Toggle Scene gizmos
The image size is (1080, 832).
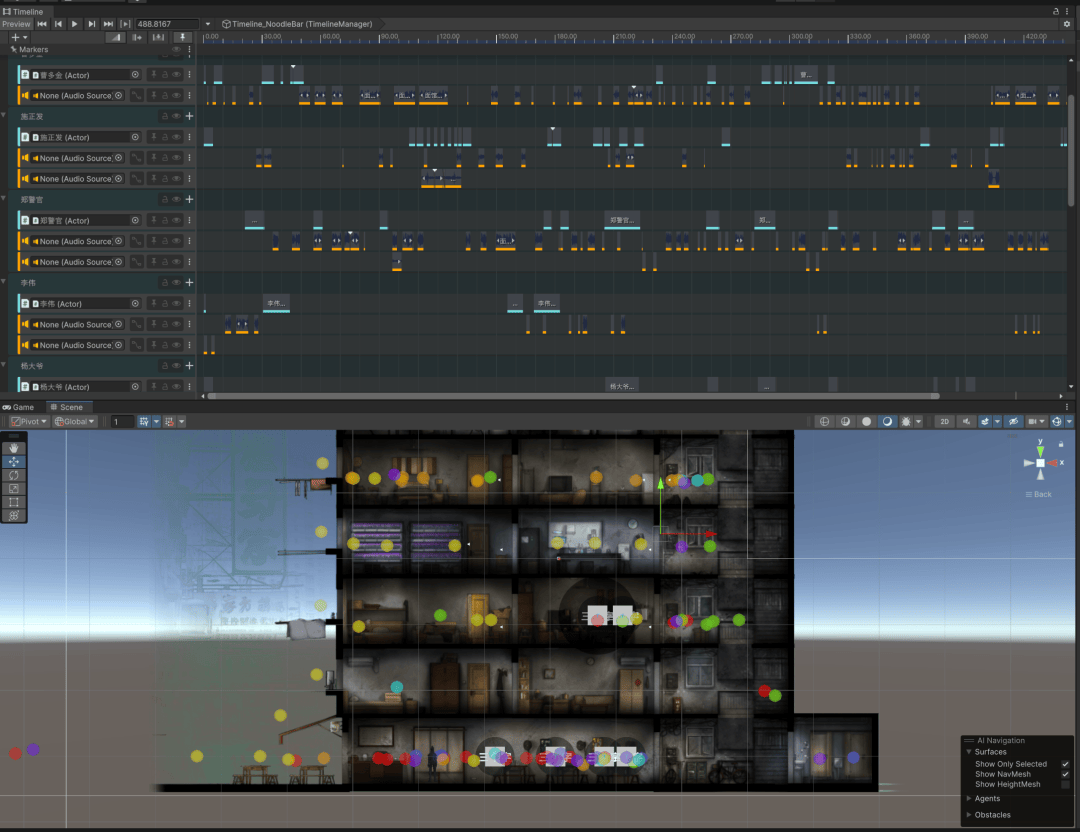(x=1057, y=422)
